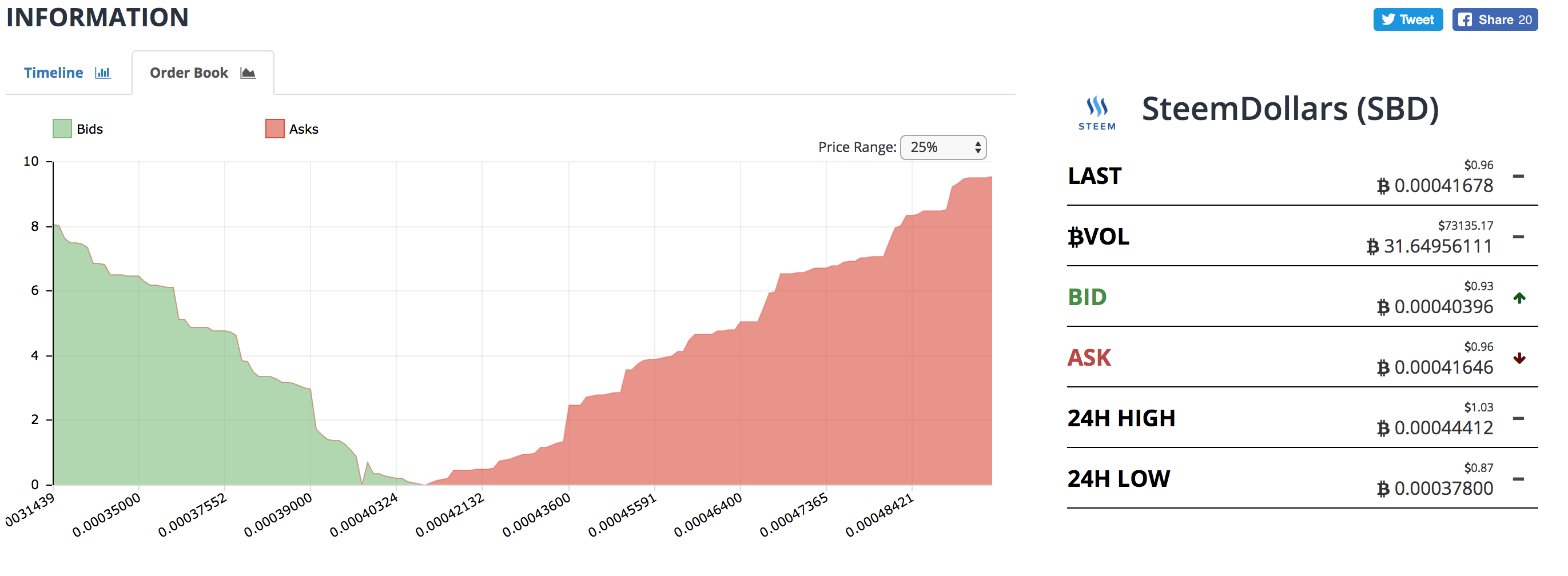Click the Facebook share count 20

(1525, 19)
